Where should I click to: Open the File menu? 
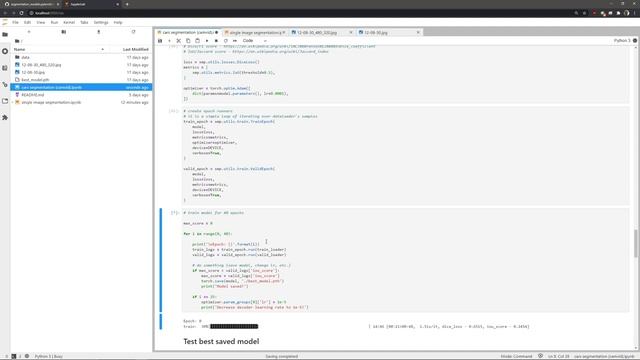(x=16, y=22)
